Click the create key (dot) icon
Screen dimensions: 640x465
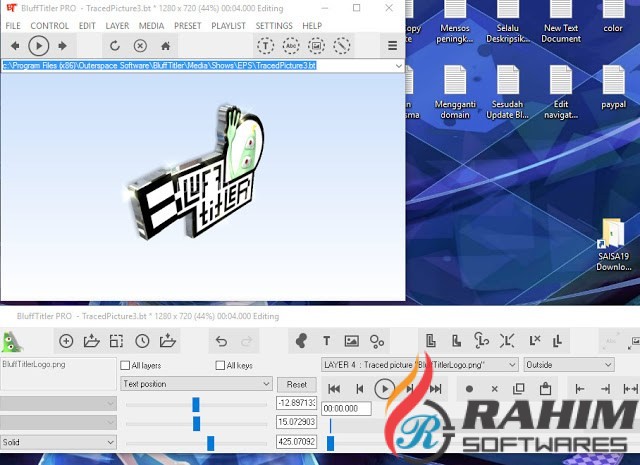click(x=469, y=388)
